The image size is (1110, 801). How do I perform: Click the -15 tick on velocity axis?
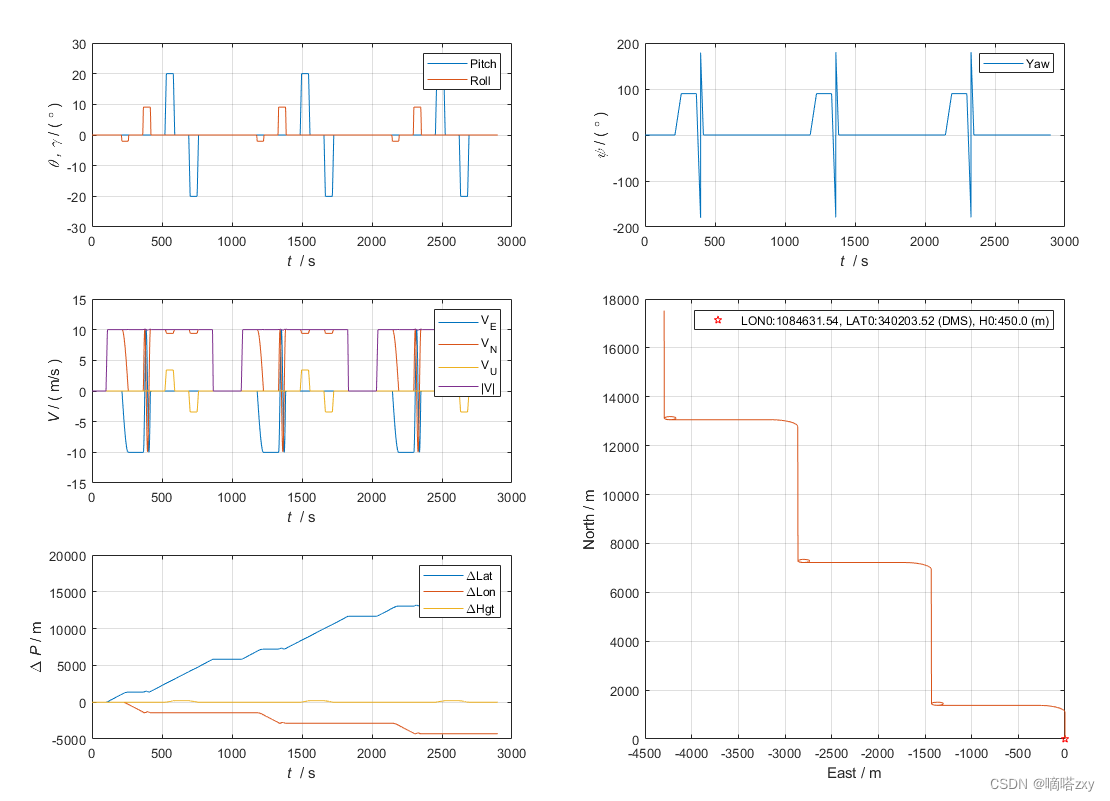click(x=76, y=485)
